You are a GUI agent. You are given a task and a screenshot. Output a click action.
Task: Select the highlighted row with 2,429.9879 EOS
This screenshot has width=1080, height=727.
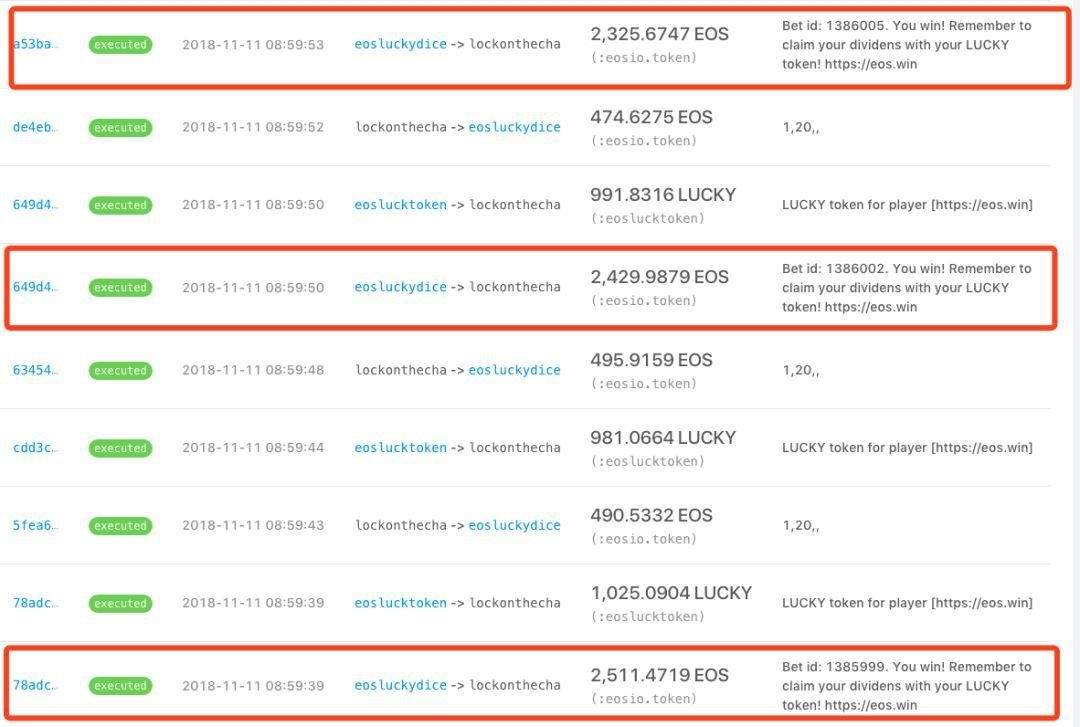[x=540, y=287]
